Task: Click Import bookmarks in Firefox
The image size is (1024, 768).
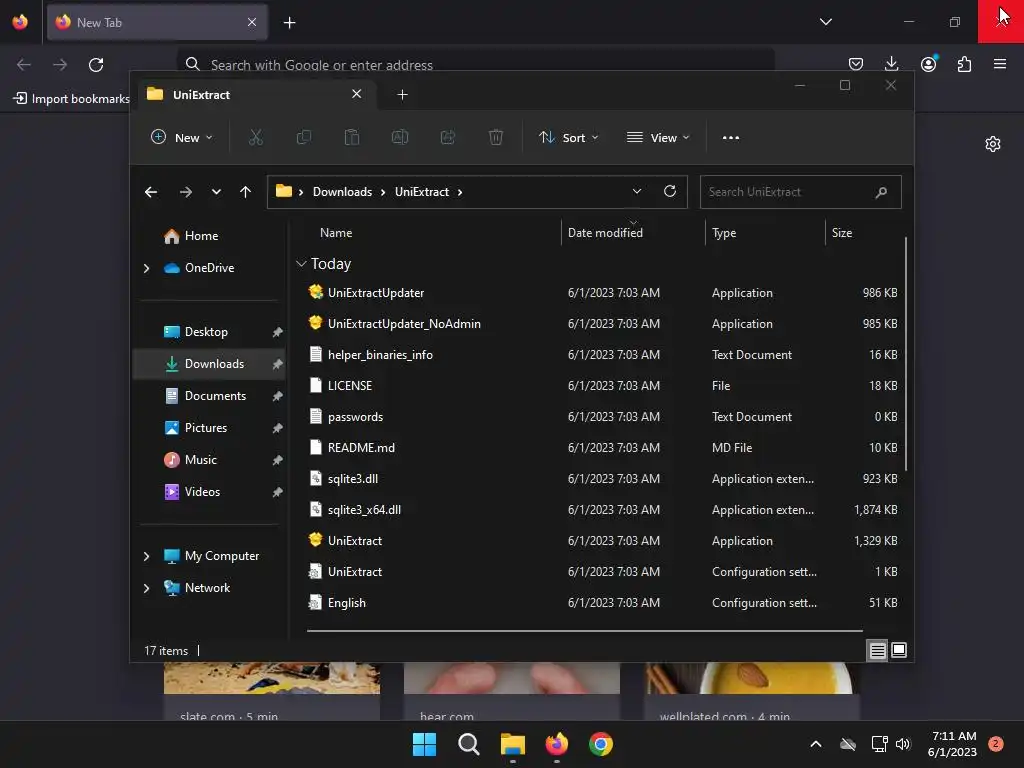Action: pyautogui.click(x=72, y=99)
